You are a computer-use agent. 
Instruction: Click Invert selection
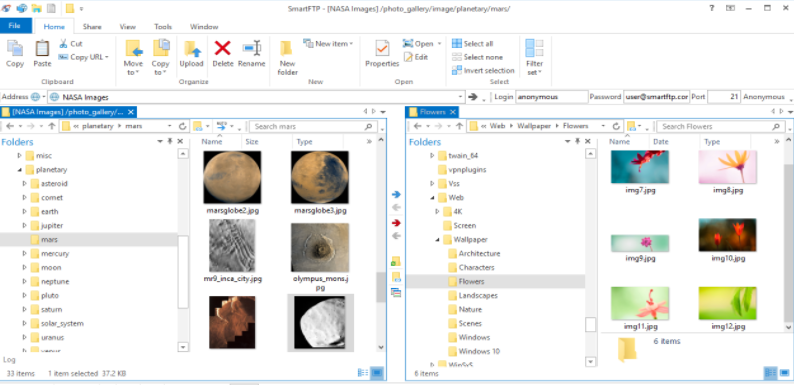(483, 70)
